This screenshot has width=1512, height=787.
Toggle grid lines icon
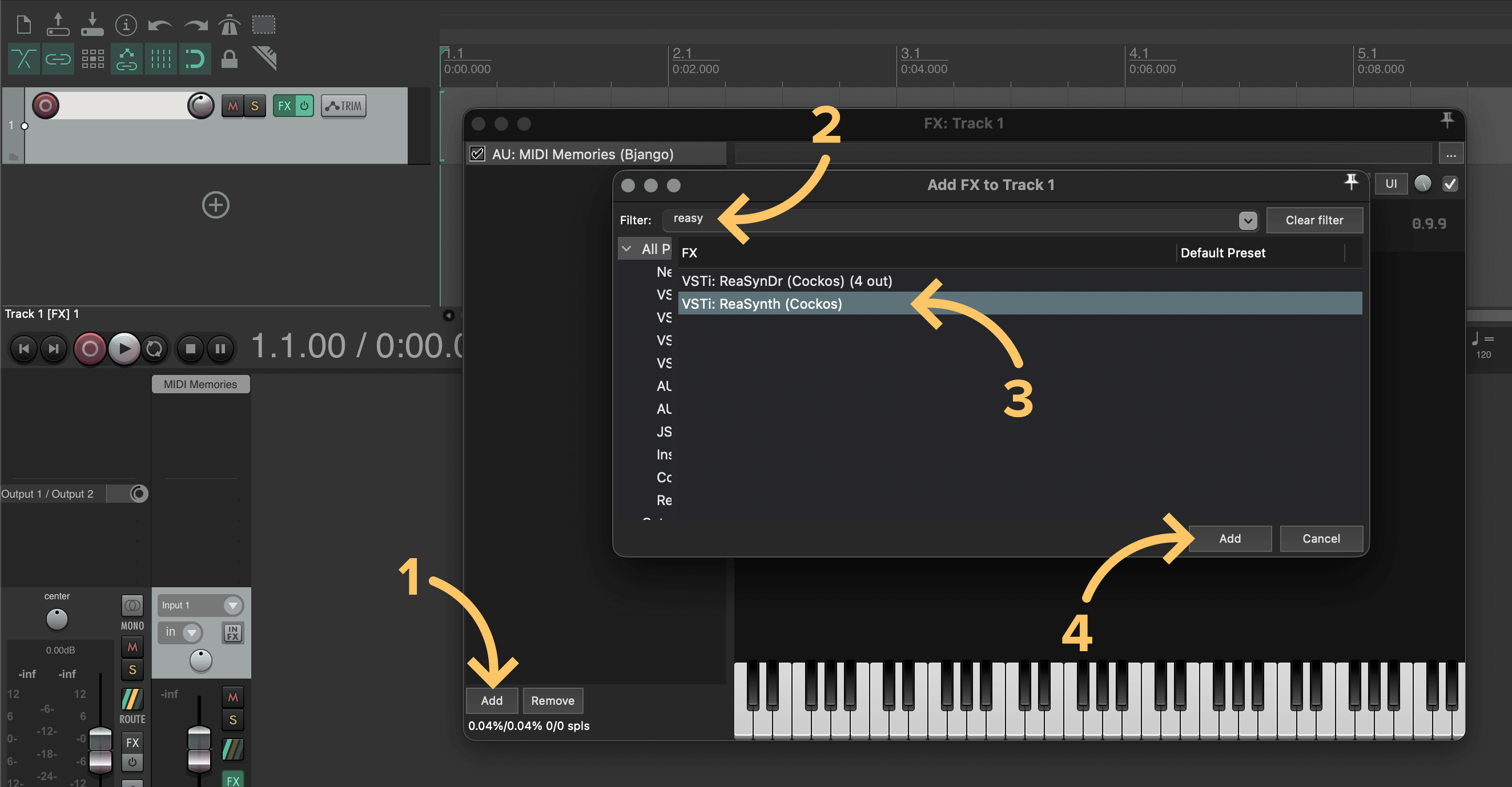(x=160, y=59)
